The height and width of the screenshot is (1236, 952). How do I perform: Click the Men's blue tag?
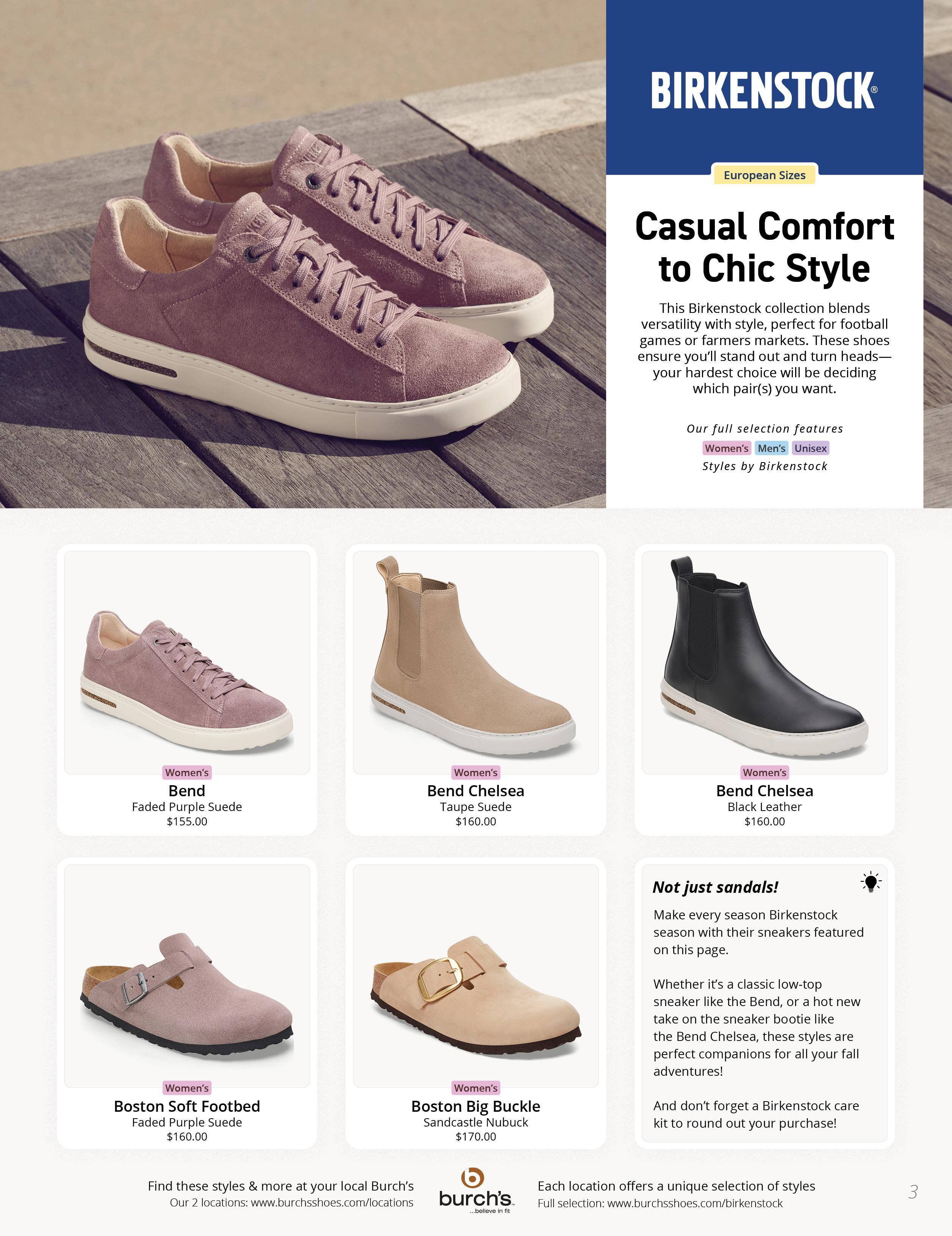(771, 448)
